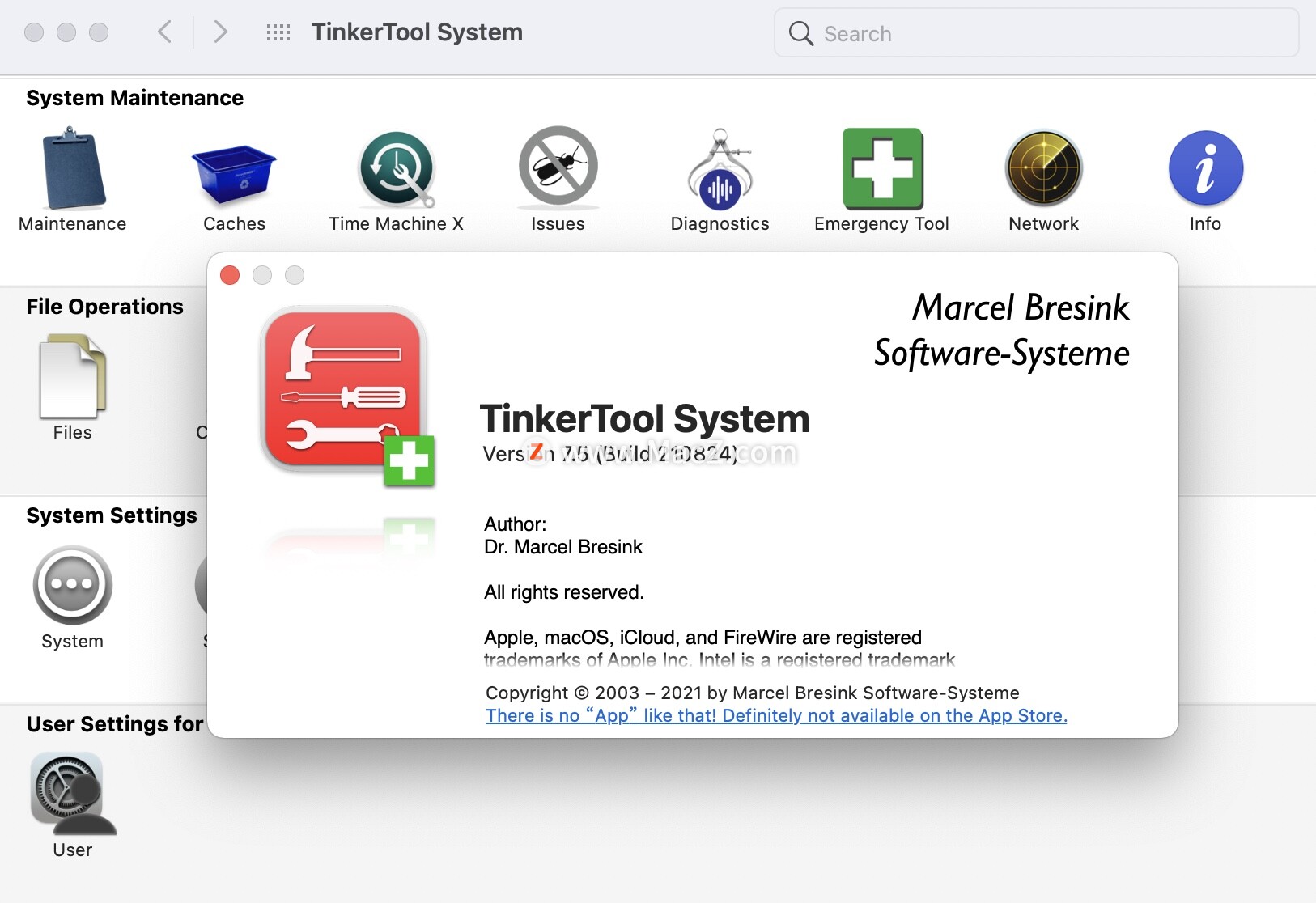Click the Network label text
Image resolution: width=1316 pixels, height=903 pixels.
point(1044,223)
